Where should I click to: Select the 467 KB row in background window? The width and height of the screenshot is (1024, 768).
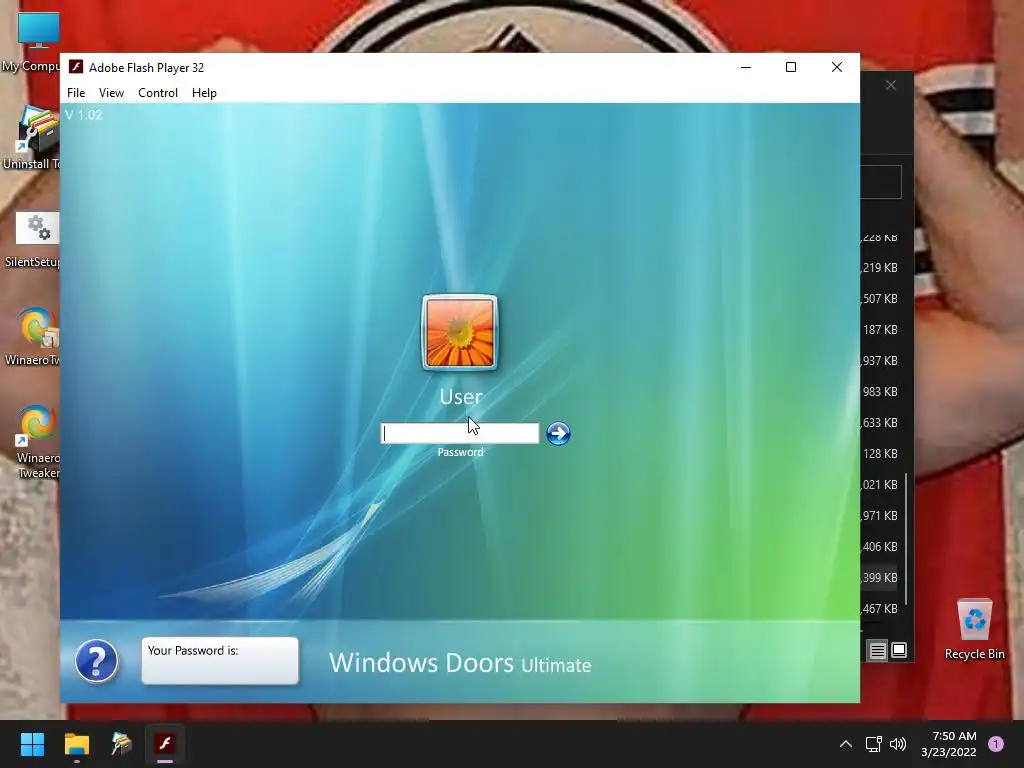[880, 609]
